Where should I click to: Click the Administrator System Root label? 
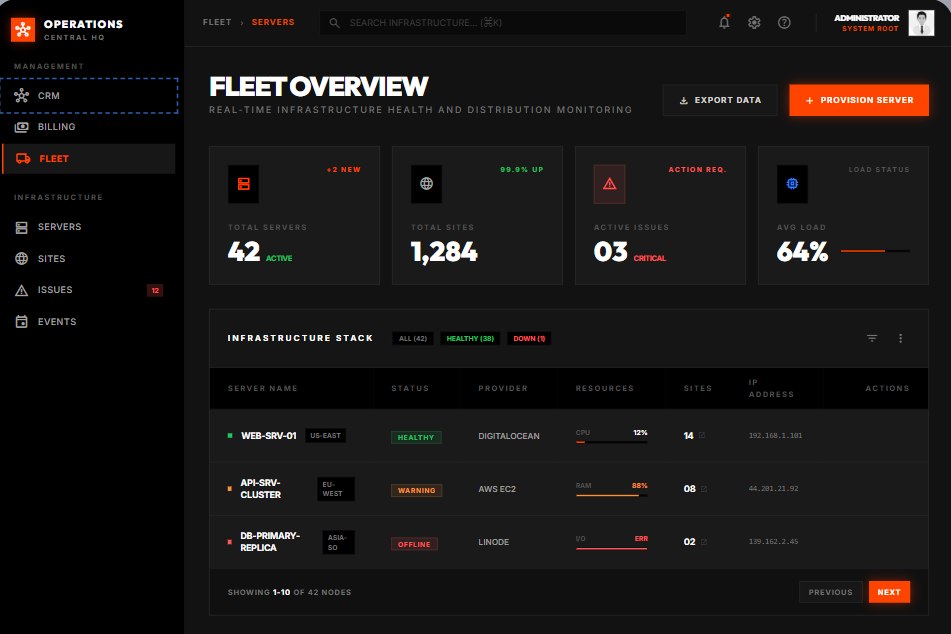pos(867,23)
